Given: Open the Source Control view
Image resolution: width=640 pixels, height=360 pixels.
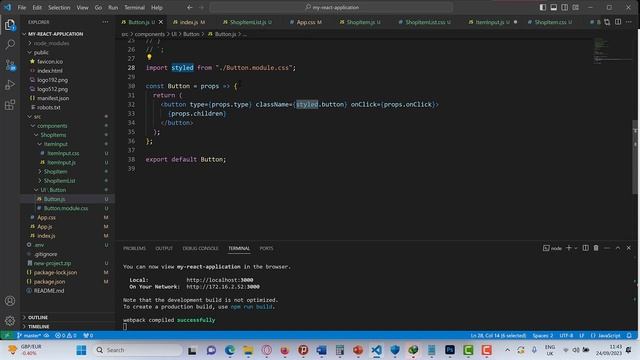Looking at the screenshot, I should pos(10,64).
